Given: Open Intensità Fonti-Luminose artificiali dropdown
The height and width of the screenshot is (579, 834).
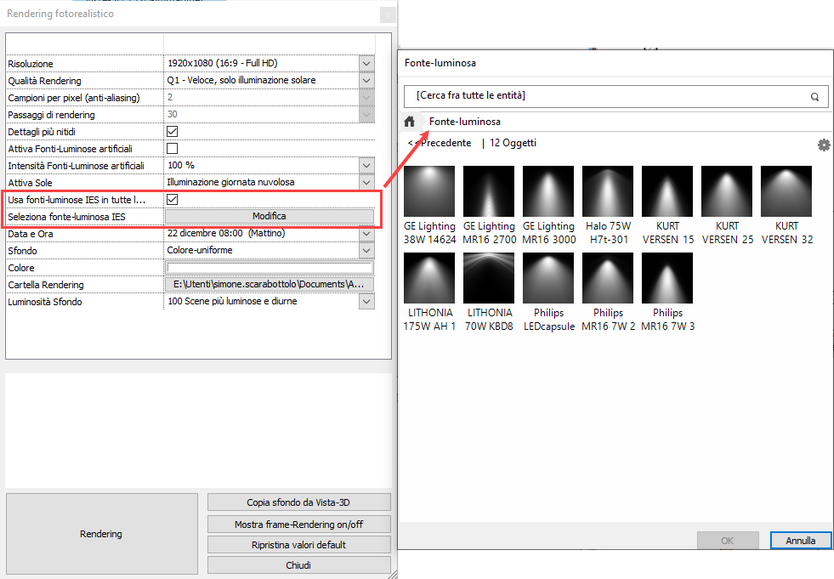Looking at the screenshot, I should (366, 165).
